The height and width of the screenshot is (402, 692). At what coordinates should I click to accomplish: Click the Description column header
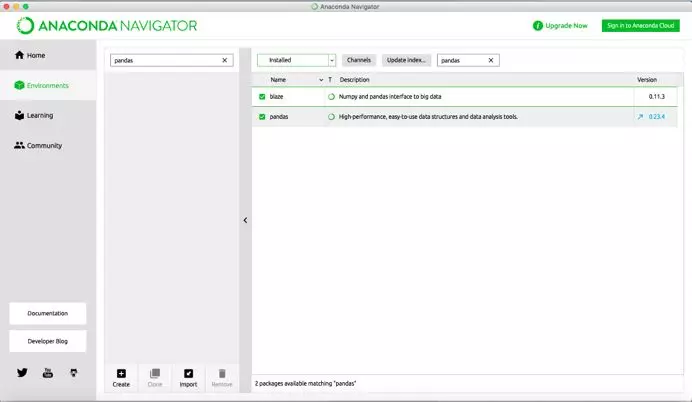[354, 80]
